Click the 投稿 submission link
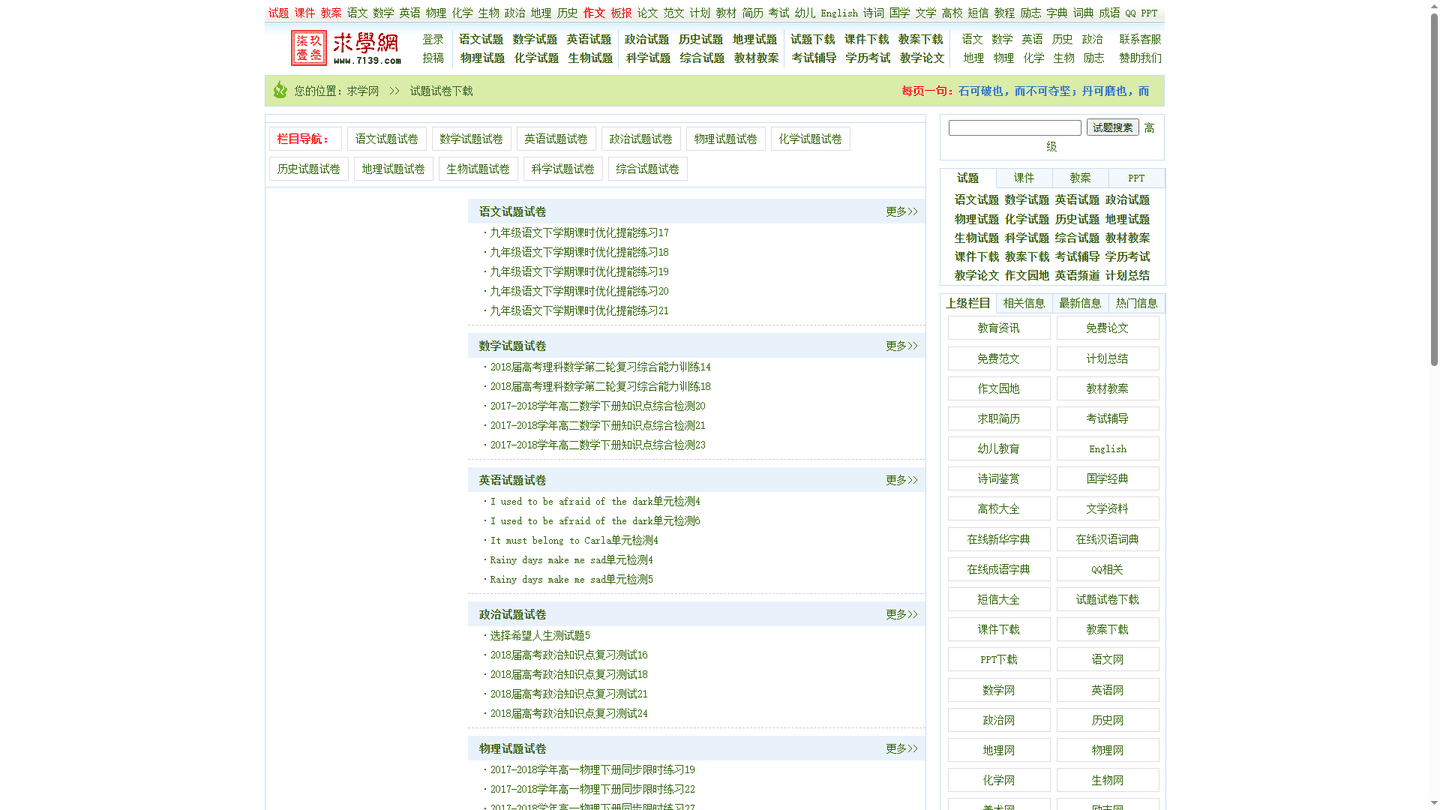Viewport: 1440px width, 810px height. point(433,58)
